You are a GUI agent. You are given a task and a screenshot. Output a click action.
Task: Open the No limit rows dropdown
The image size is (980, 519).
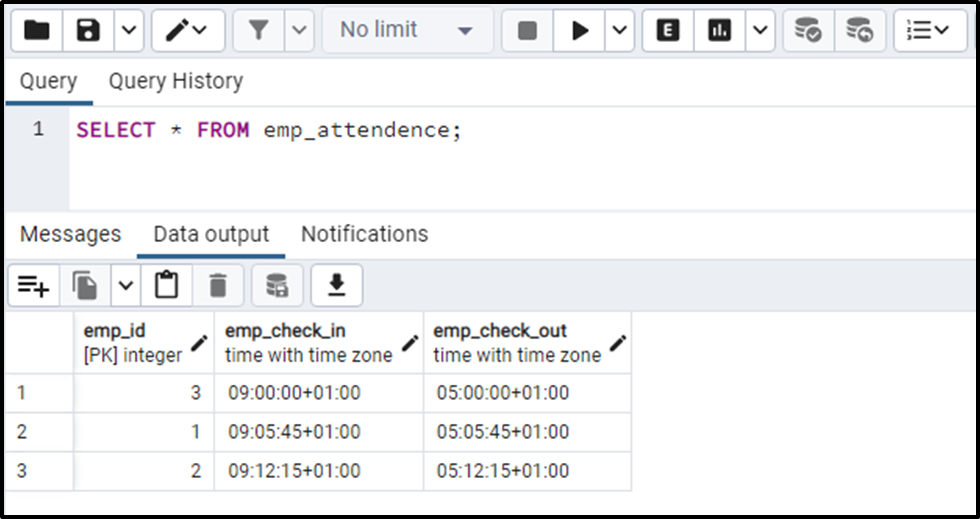click(x=406, y=31)
